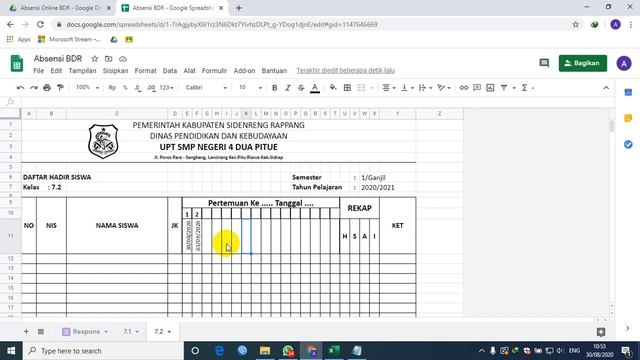Viewport: 640px width, 360px height.
Task: Star the Absensi BDR document
Action: click(95, 59)
